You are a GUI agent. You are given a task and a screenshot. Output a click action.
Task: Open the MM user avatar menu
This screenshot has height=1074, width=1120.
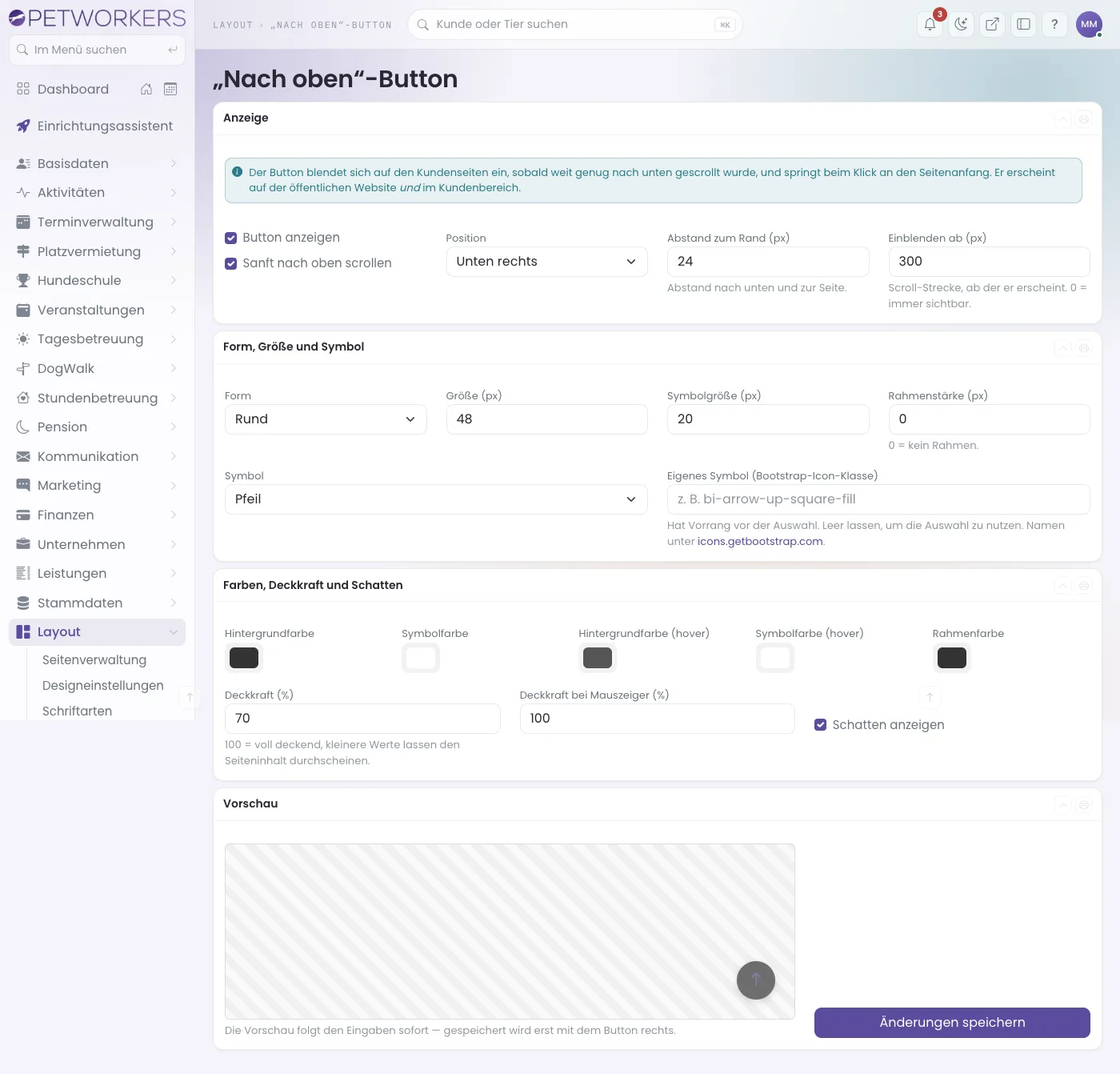click(x=1089, y=24)
